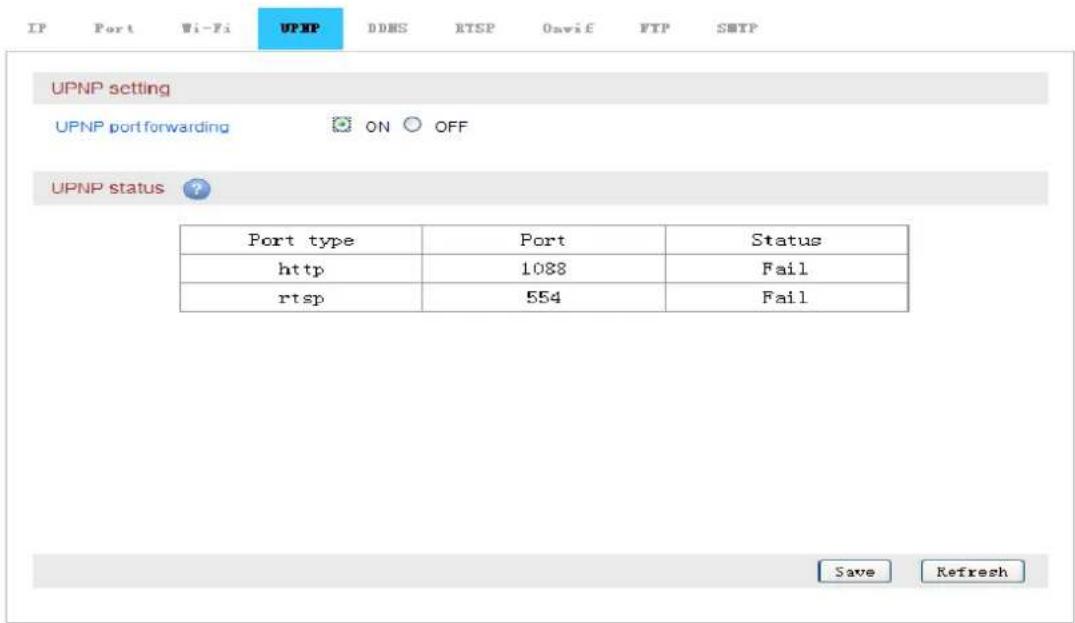Click the 'UPNP status' heading text
This screenshot has width=1075, height=623.
108,188
